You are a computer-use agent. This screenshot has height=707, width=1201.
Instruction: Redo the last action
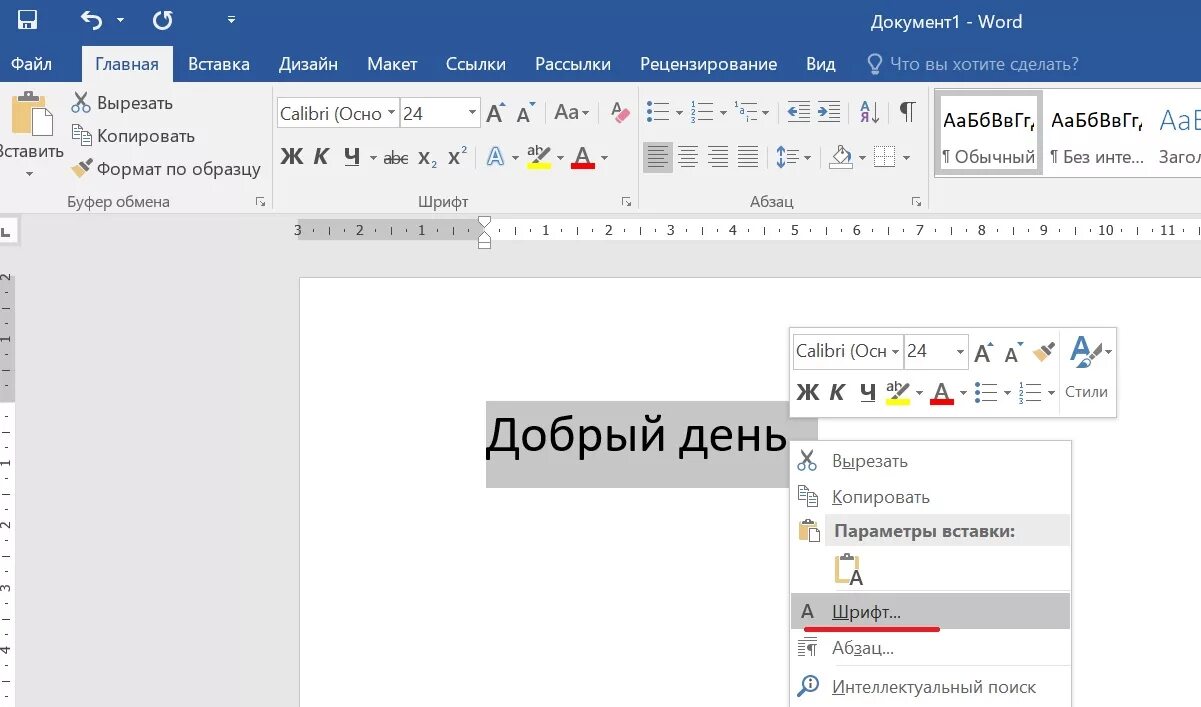(163, 20)
